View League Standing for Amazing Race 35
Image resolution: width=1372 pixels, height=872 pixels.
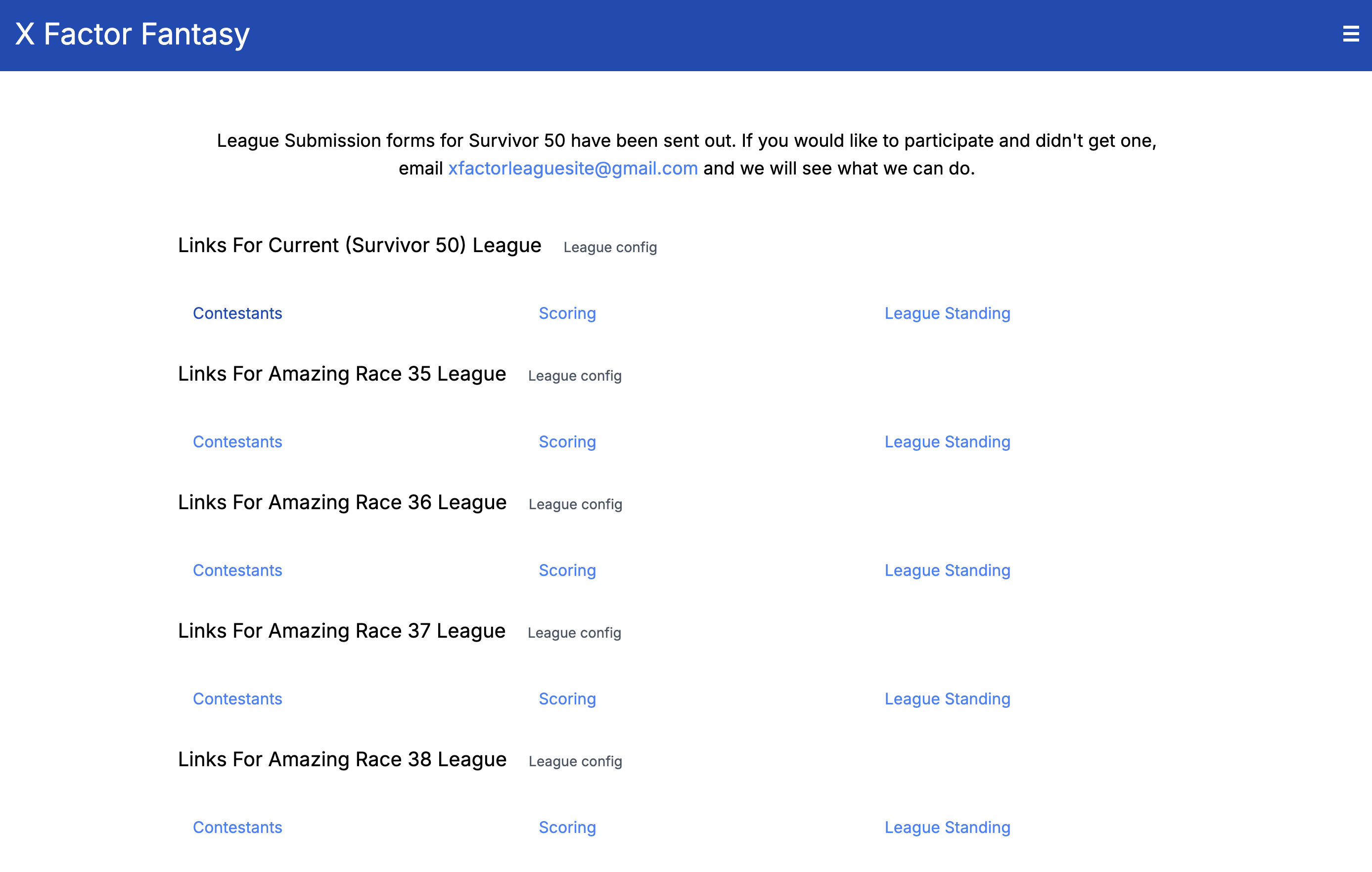(947, 442)
